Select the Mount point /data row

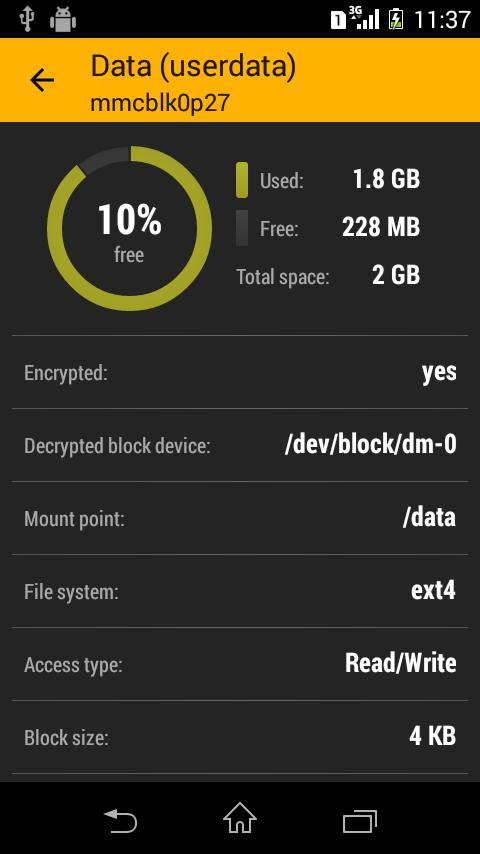tap(240, 518)
